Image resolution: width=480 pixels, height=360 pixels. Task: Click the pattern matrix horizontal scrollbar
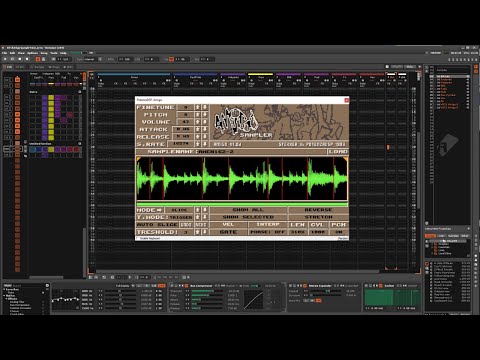[x=46, y=277]
